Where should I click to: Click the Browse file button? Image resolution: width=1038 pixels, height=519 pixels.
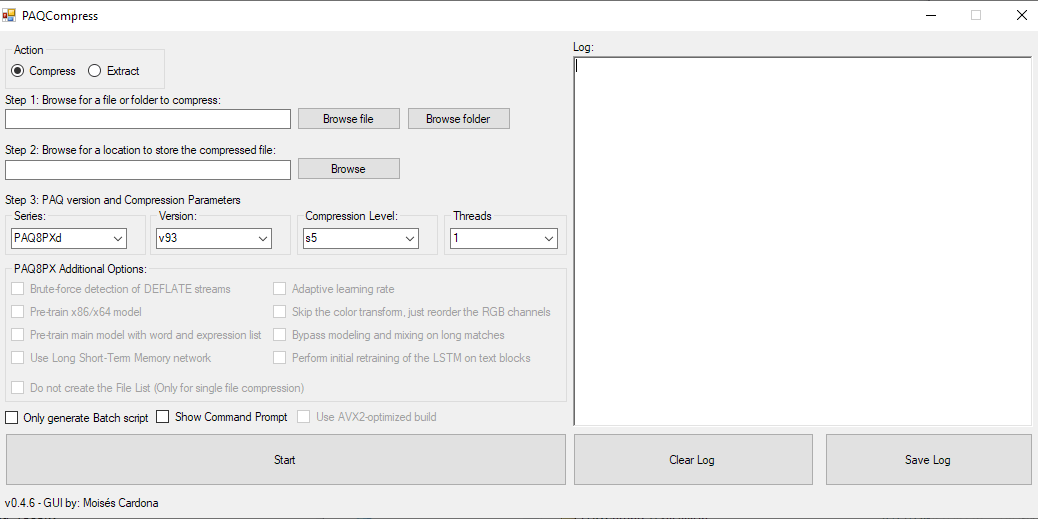[x=348, y=119]
